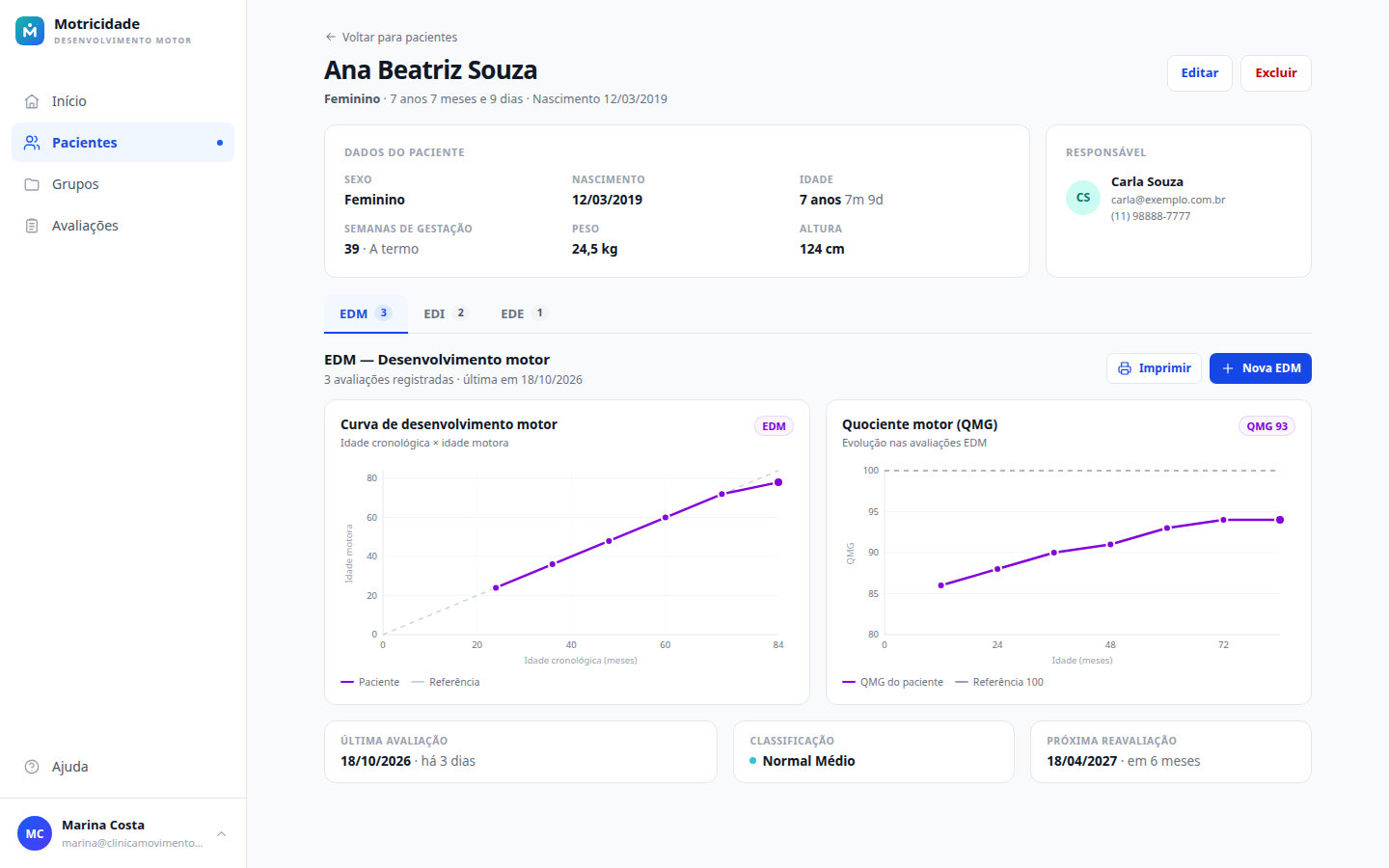
Task: Go to Grupos in the sidebar
Action: (123, 184)
